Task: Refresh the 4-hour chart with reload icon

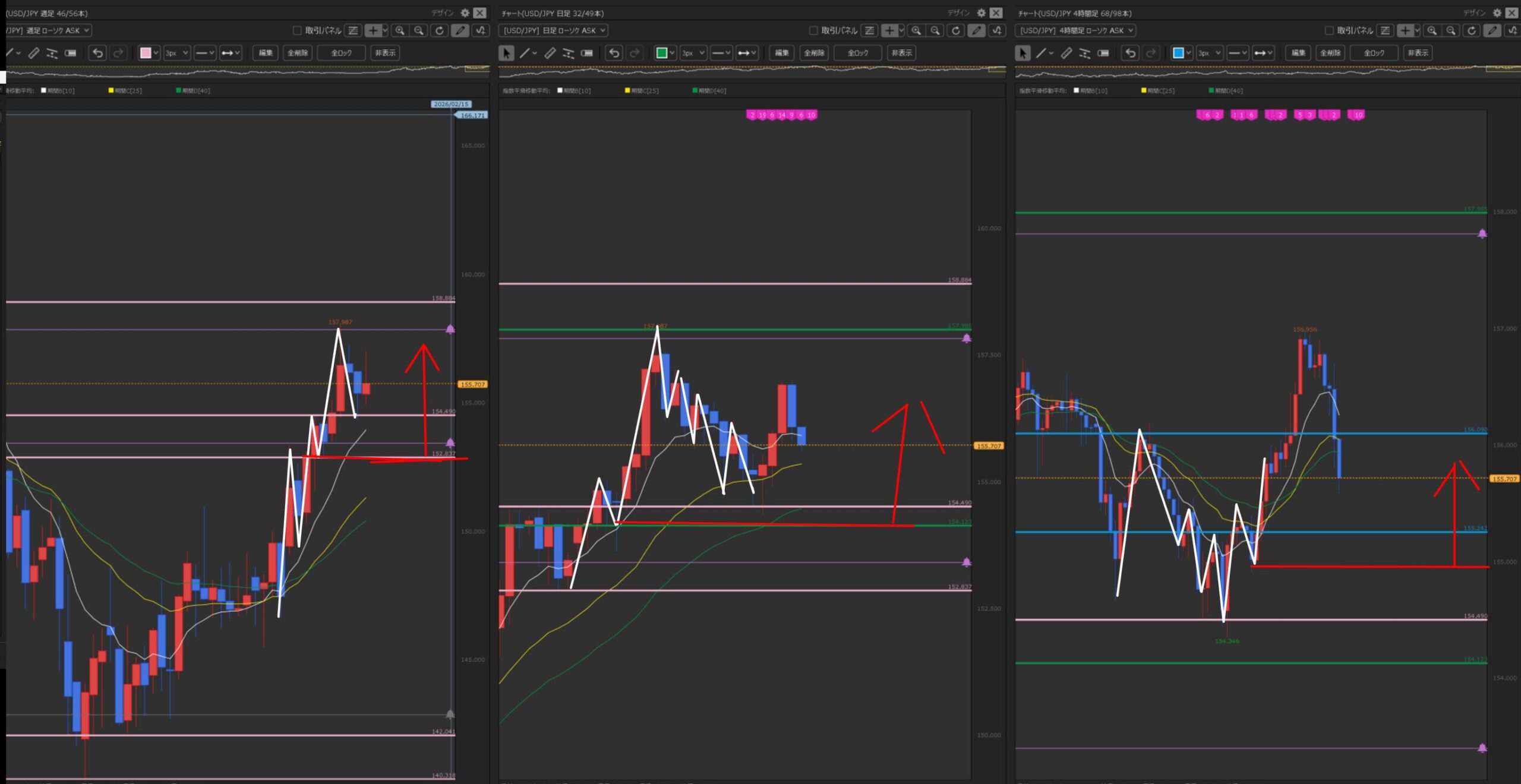Action: (x=1472, y=30)
